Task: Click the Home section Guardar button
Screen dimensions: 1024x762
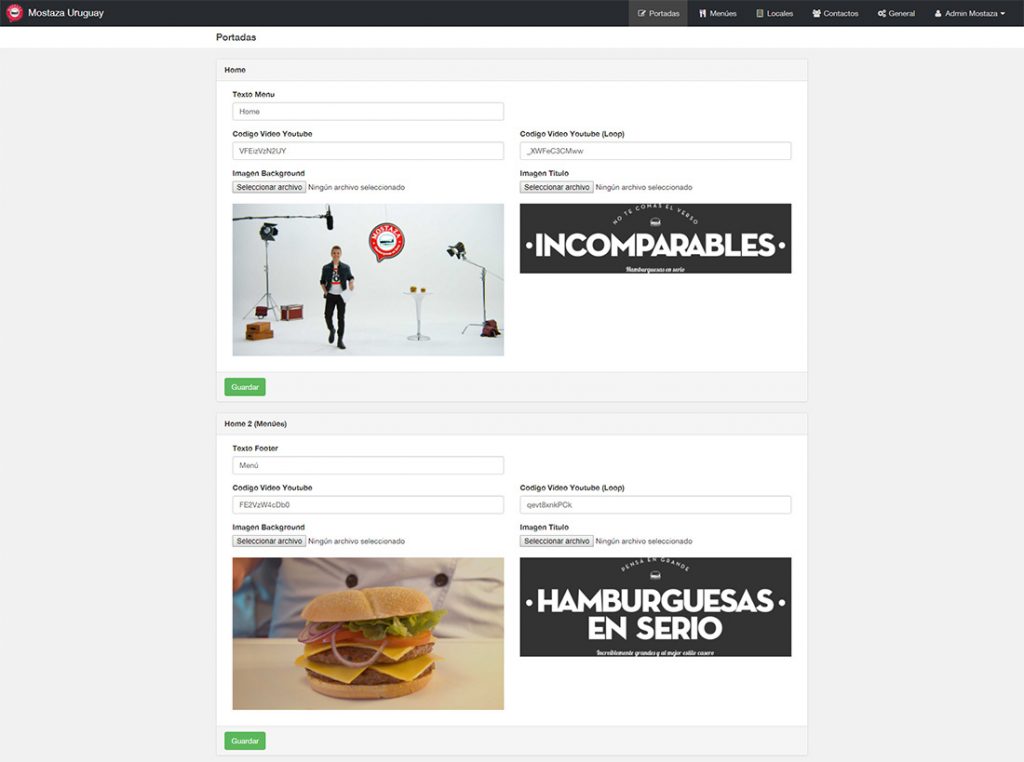Action: click(x=245, y=387)
